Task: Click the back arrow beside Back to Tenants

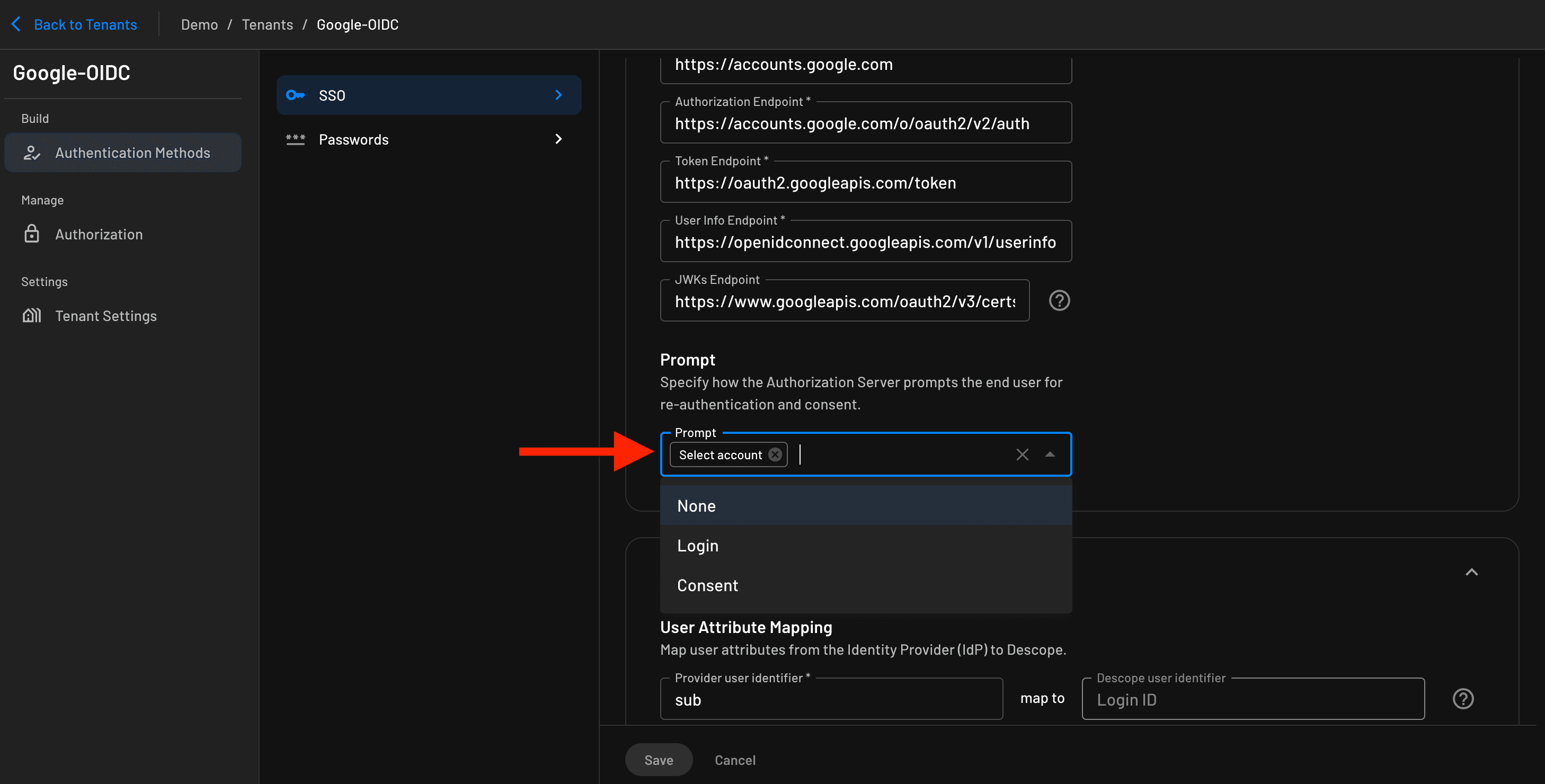Action: 15,24
